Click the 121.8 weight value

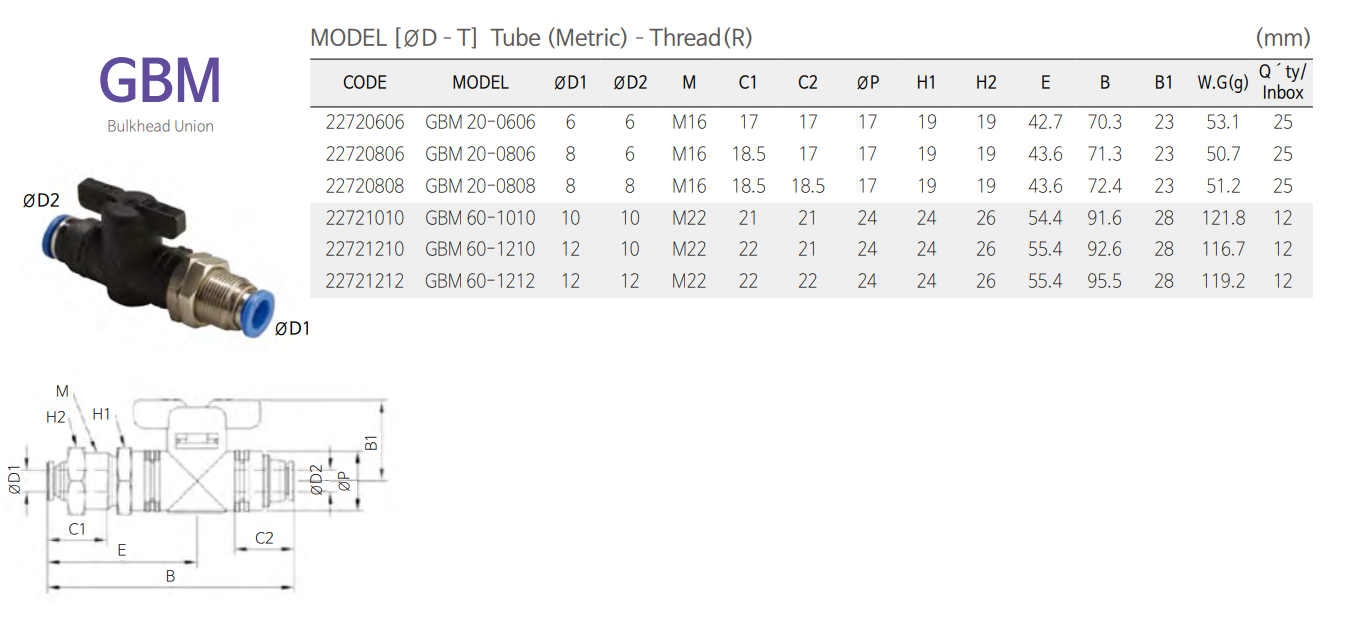(x=1222, y=218)
